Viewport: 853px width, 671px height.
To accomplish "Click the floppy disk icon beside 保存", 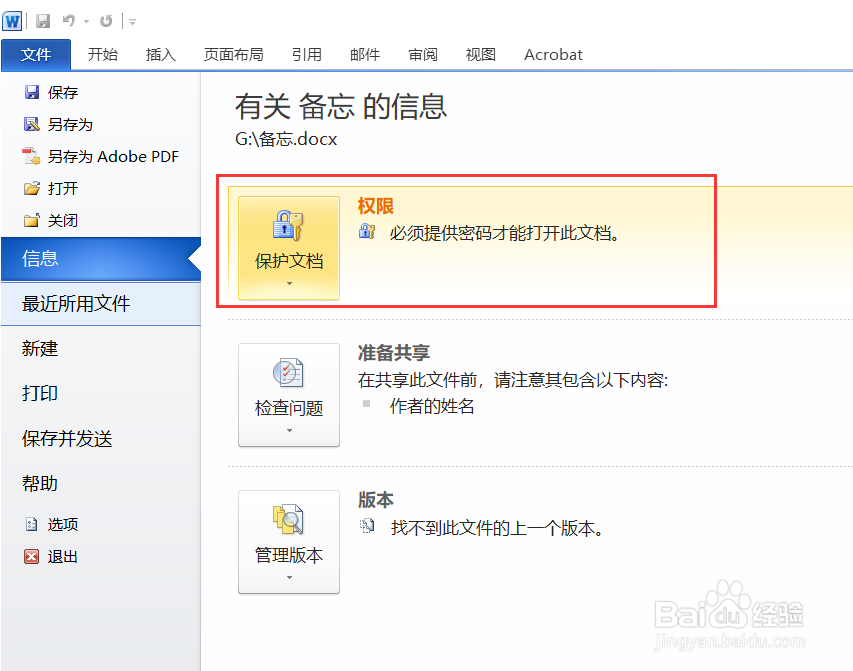I will pos(32,92).
